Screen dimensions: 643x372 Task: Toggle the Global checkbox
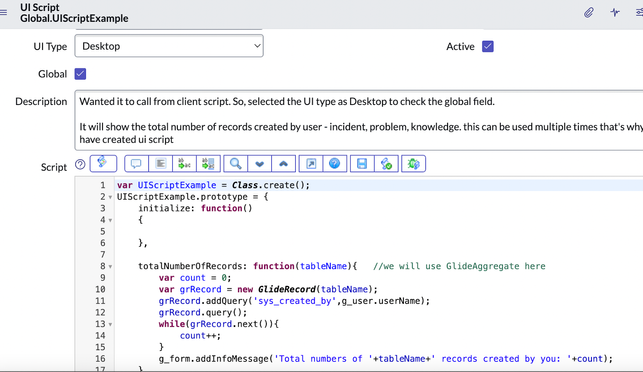[80, 74]
